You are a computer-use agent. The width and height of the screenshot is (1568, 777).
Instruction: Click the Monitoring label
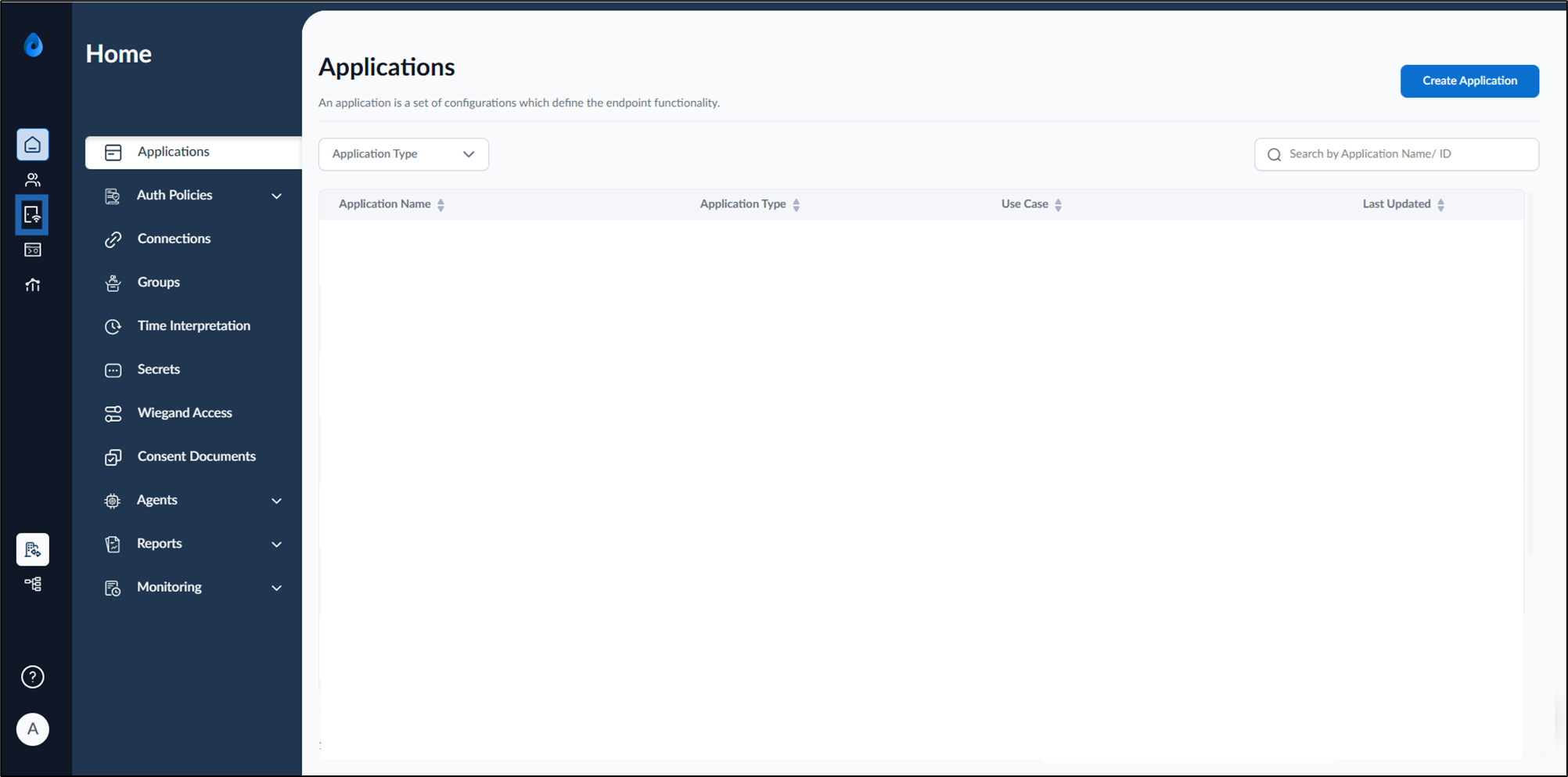click(x=169, y=587)
